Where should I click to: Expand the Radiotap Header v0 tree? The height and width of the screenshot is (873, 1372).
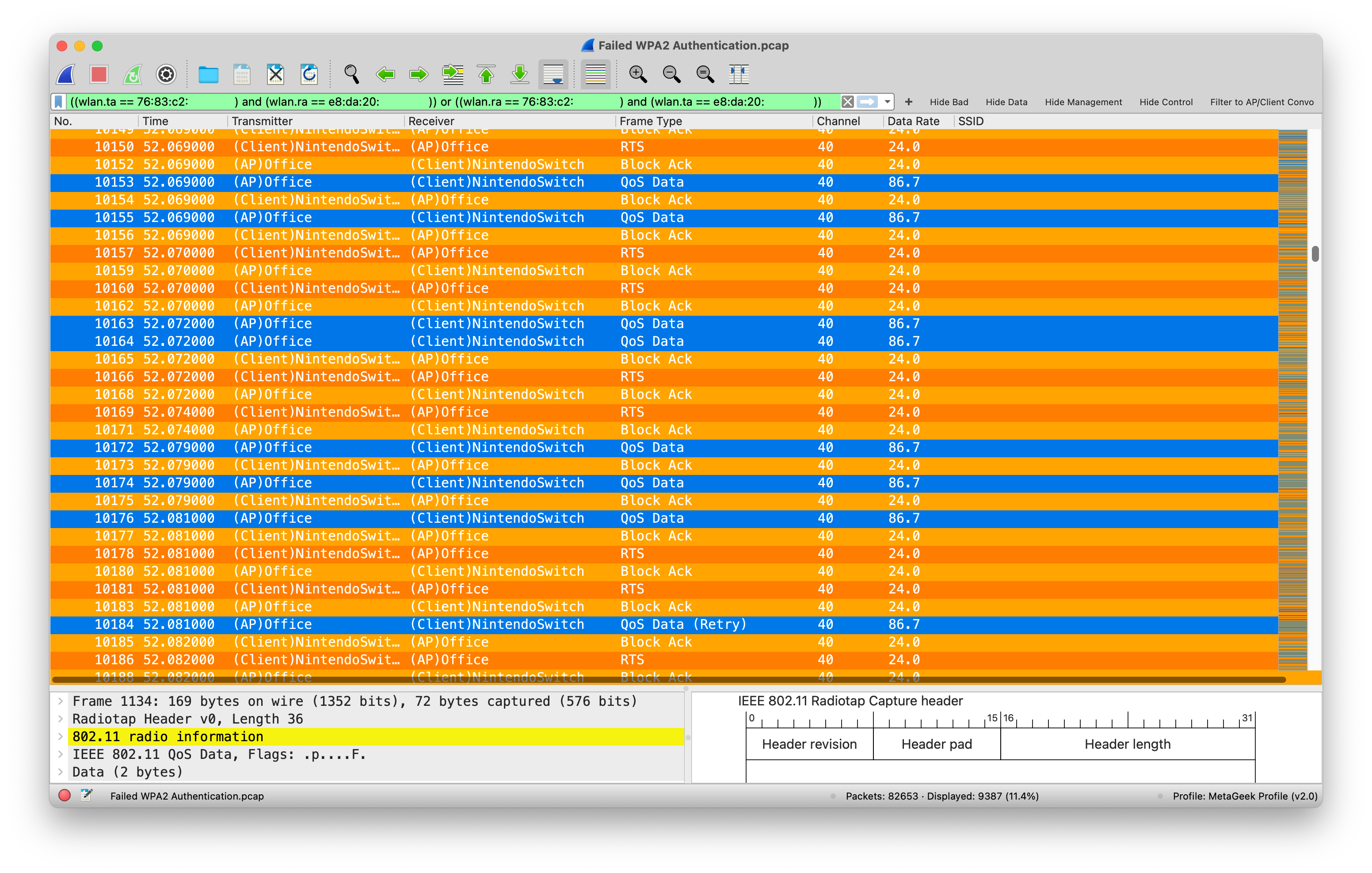[61, 719]
